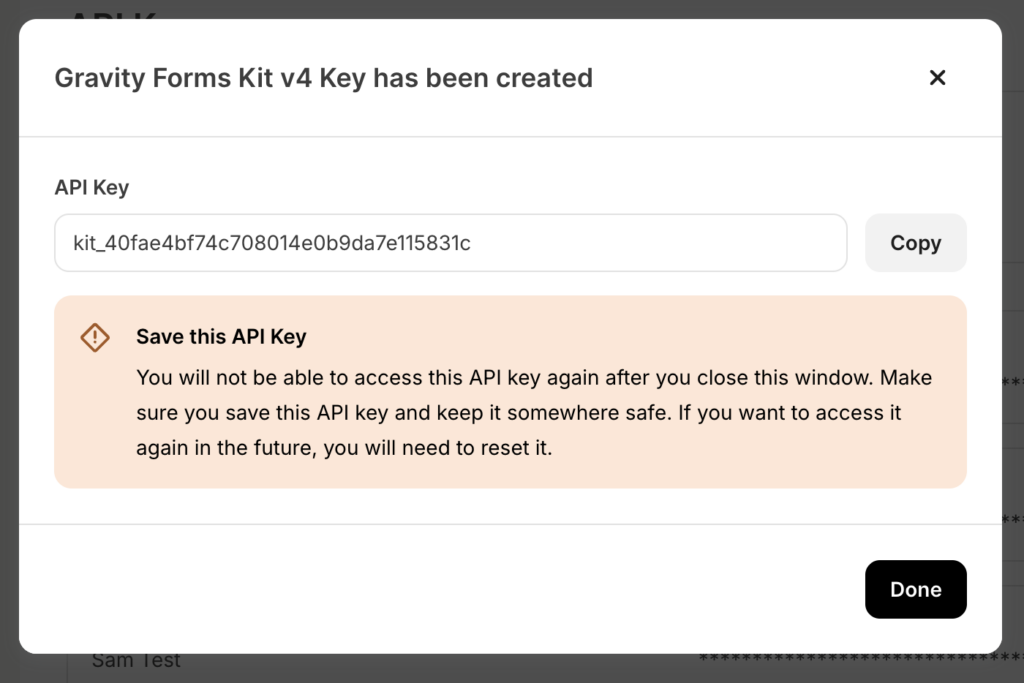Viewport: 1024px width, 683px height.
Task: Click the 'Save this API Key' heading
Action: (x=220, y=337)
